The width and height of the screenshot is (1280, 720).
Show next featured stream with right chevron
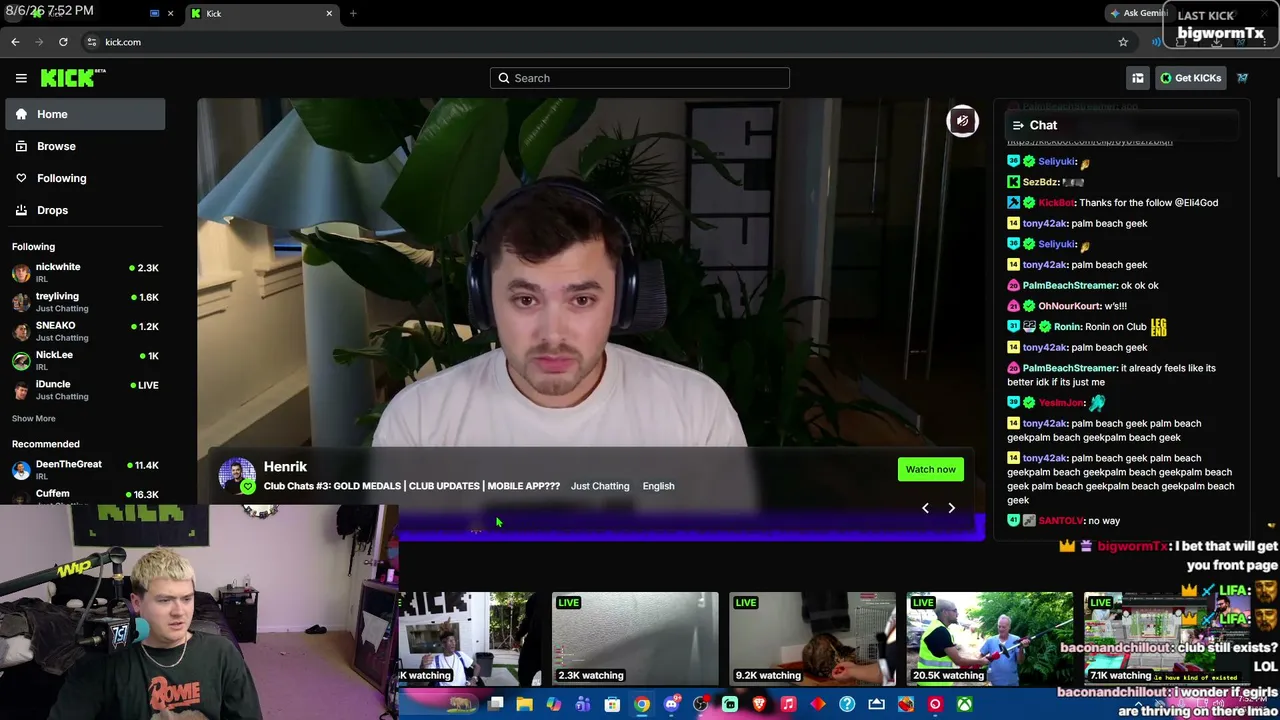click(951, 508)
